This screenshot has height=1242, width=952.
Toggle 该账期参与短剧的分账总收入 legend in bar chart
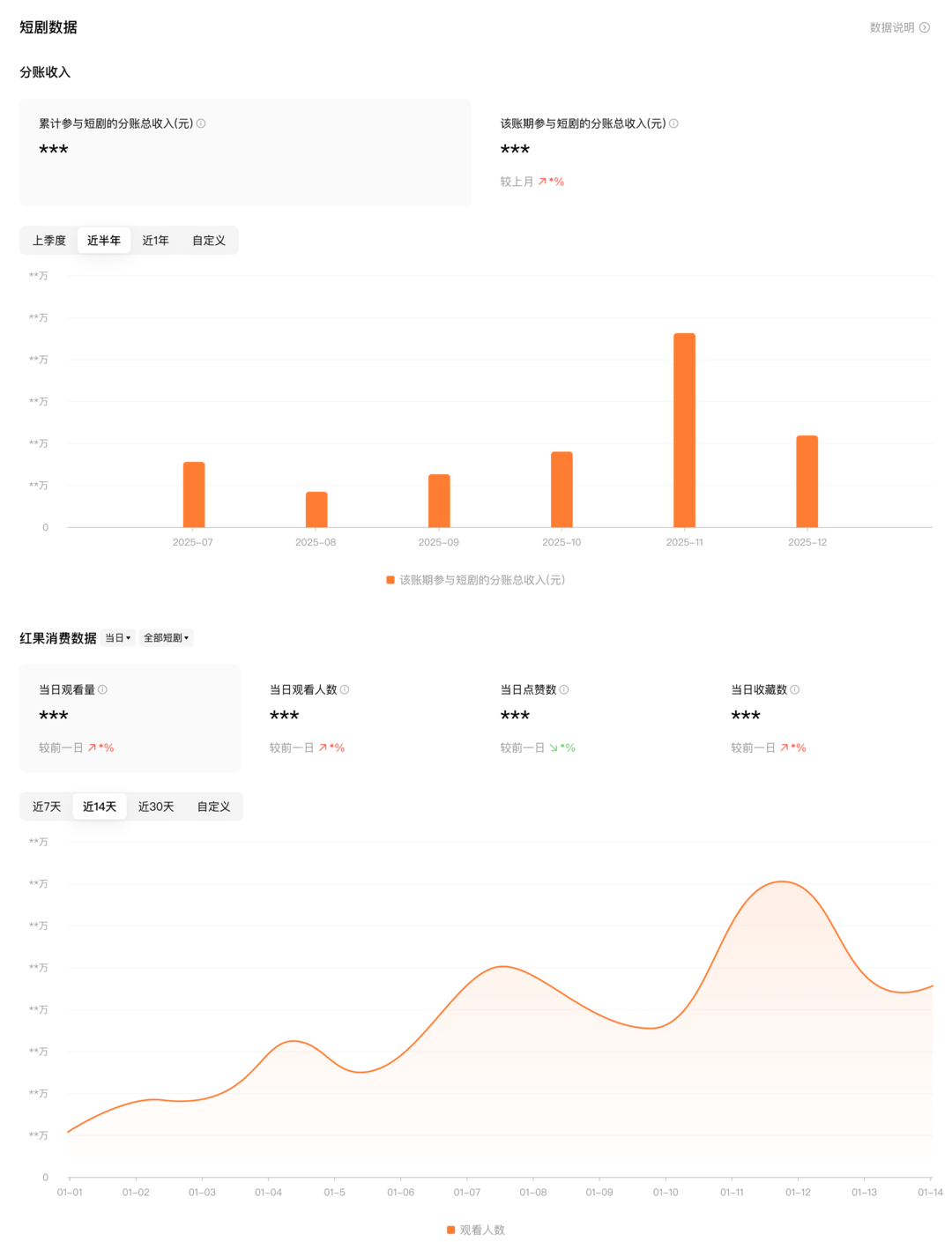(x=476, y=580)
